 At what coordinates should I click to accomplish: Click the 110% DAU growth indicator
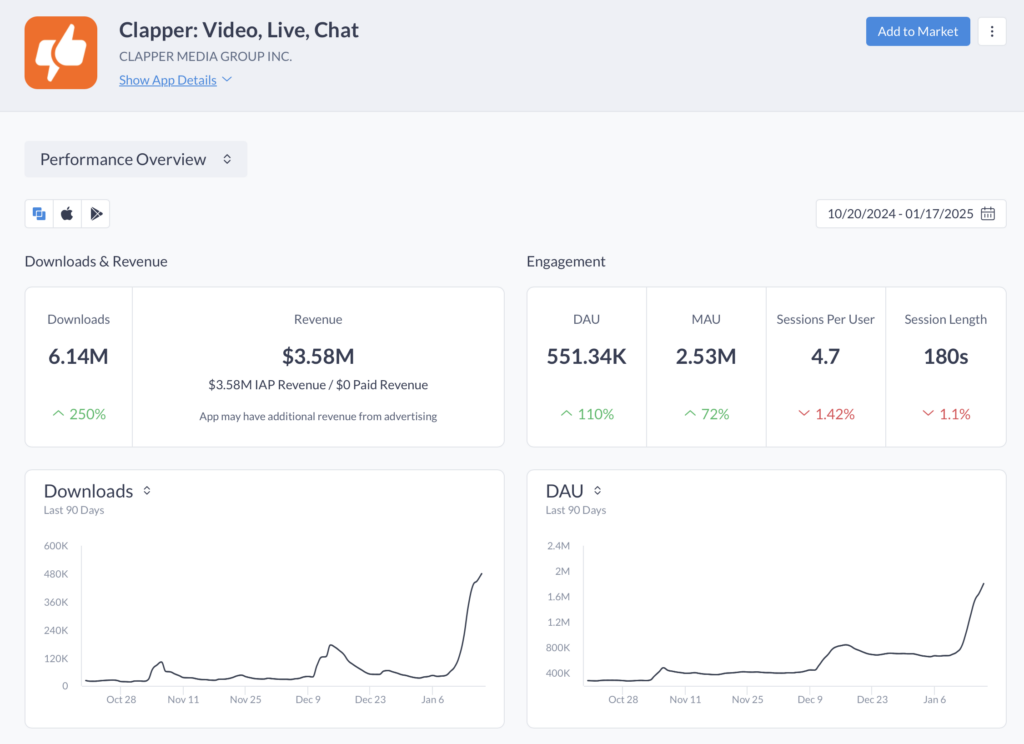click(587, 414)
